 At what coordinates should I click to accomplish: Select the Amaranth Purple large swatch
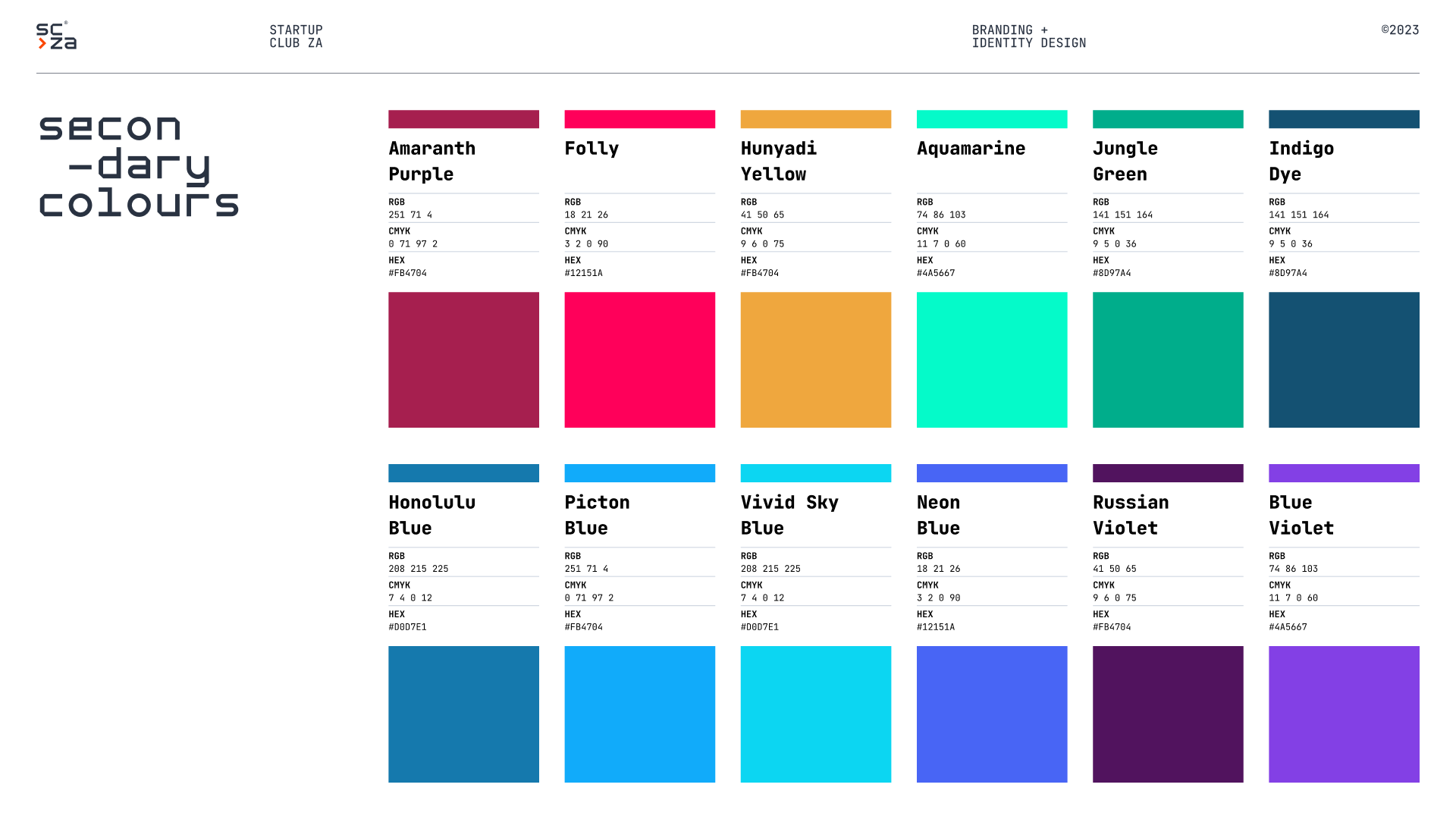(x=463, y=359)
